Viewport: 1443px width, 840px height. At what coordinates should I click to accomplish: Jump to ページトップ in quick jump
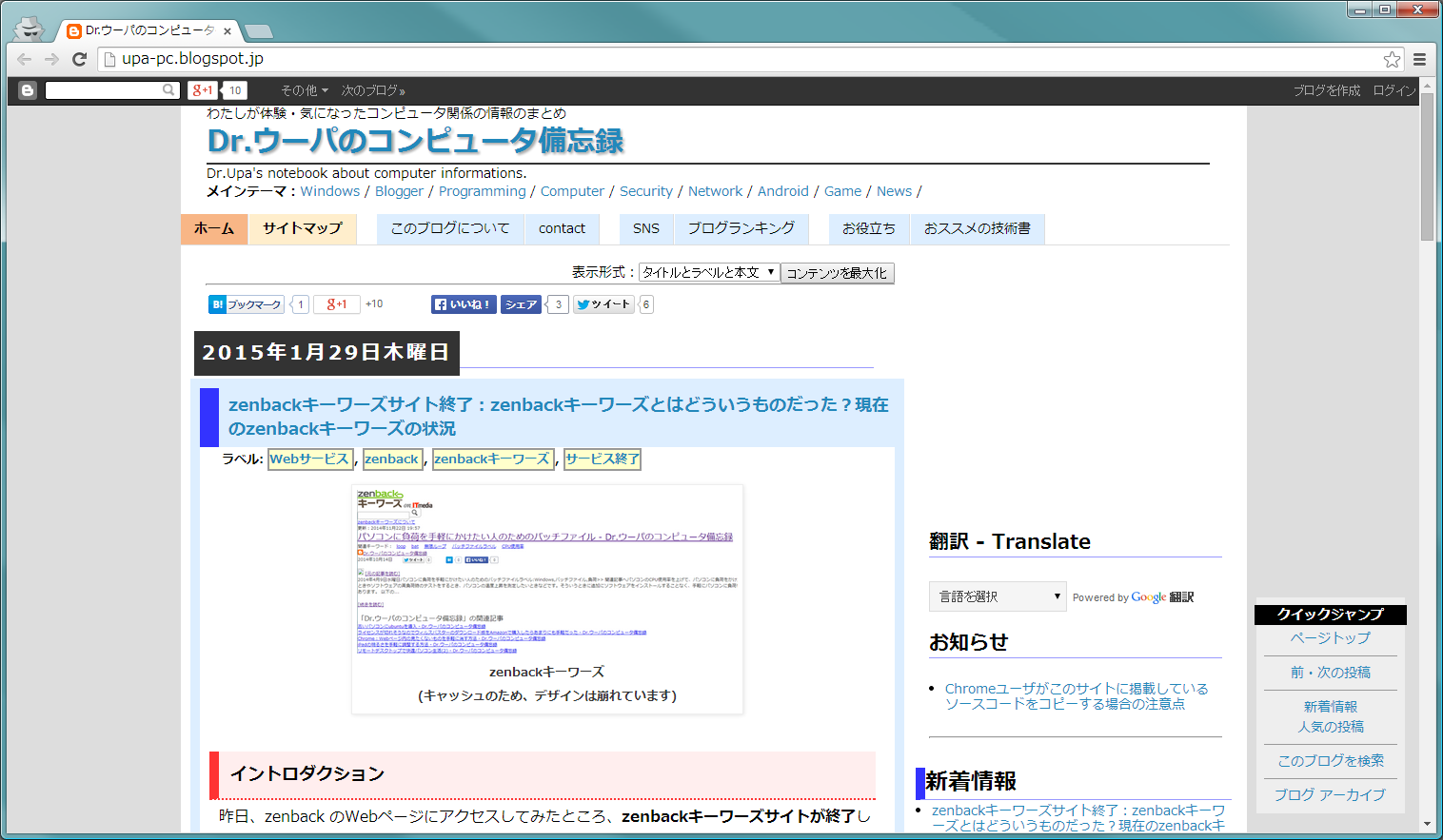(1331, 638)
